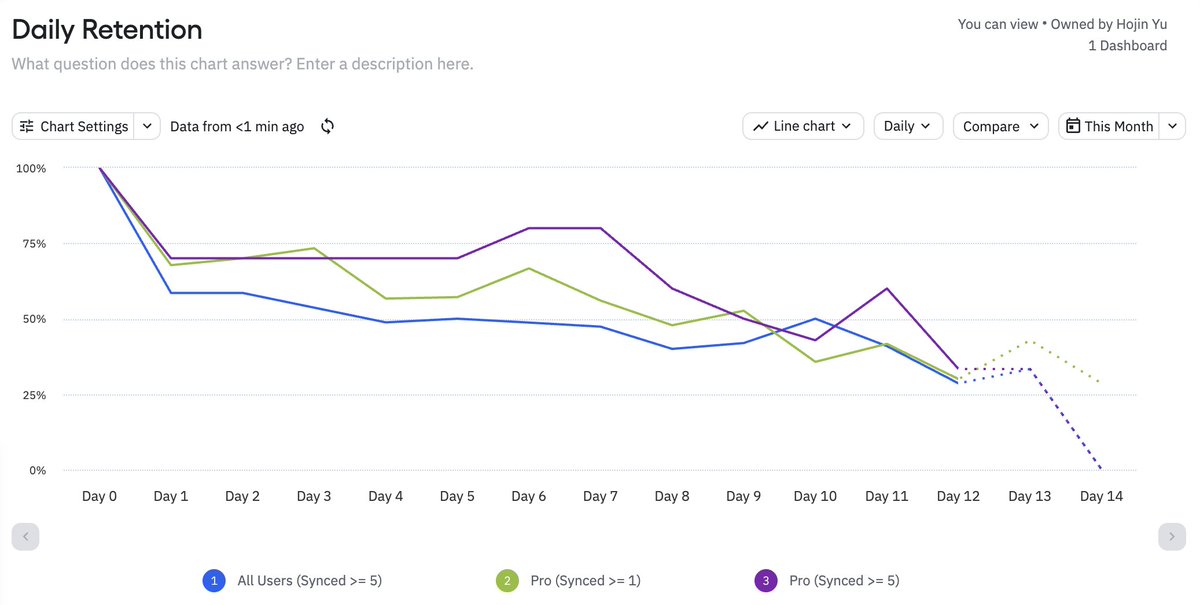
Task: Click the calendar icon beside This Month
Action: 1073,126
